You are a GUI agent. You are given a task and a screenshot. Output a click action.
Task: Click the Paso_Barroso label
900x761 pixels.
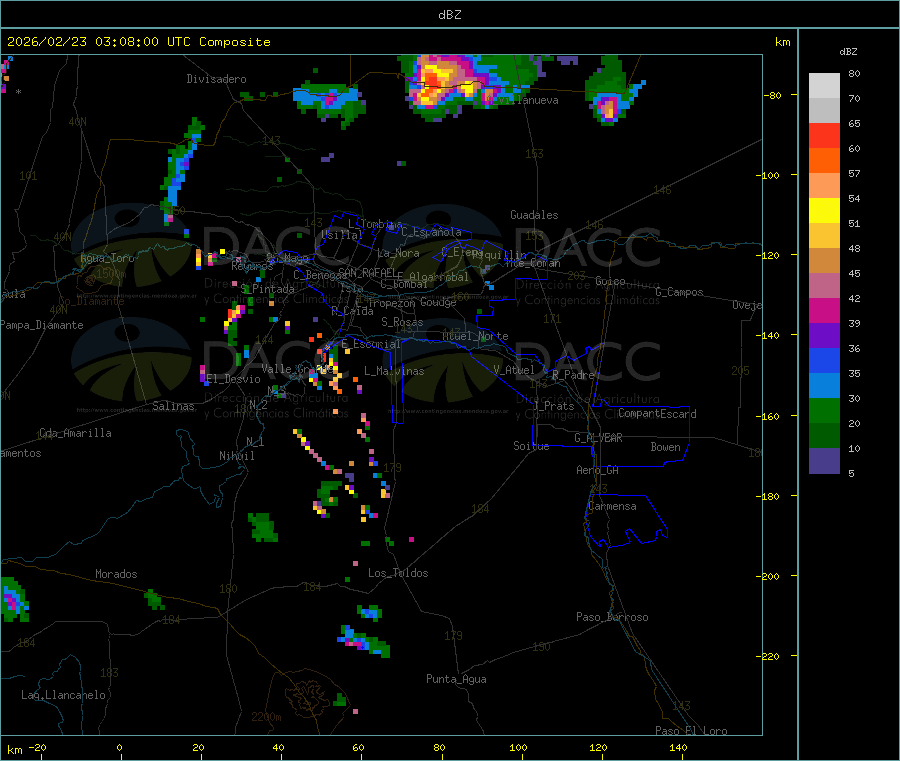(x=612, y=617)
